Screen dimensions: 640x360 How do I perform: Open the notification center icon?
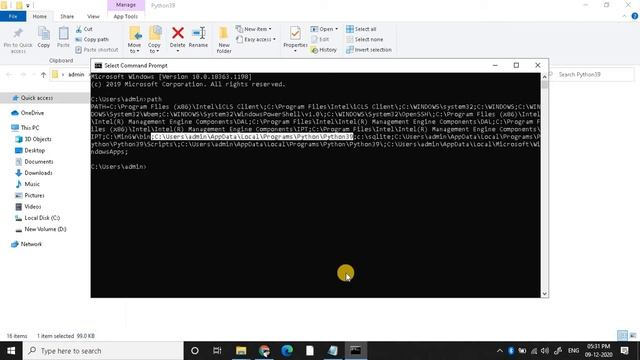[624, 351]
